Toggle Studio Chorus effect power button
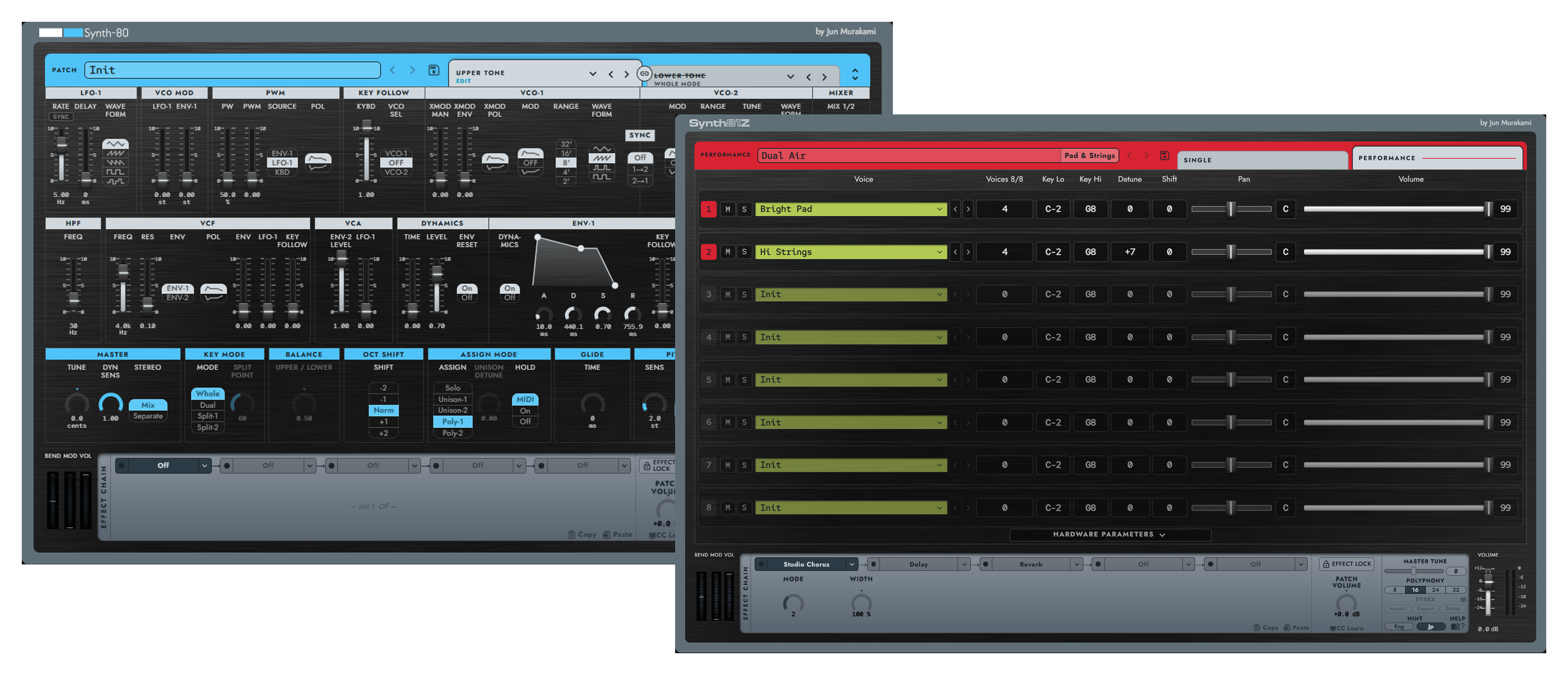This screenshot has height=675, width=1568. pos(761,564)
